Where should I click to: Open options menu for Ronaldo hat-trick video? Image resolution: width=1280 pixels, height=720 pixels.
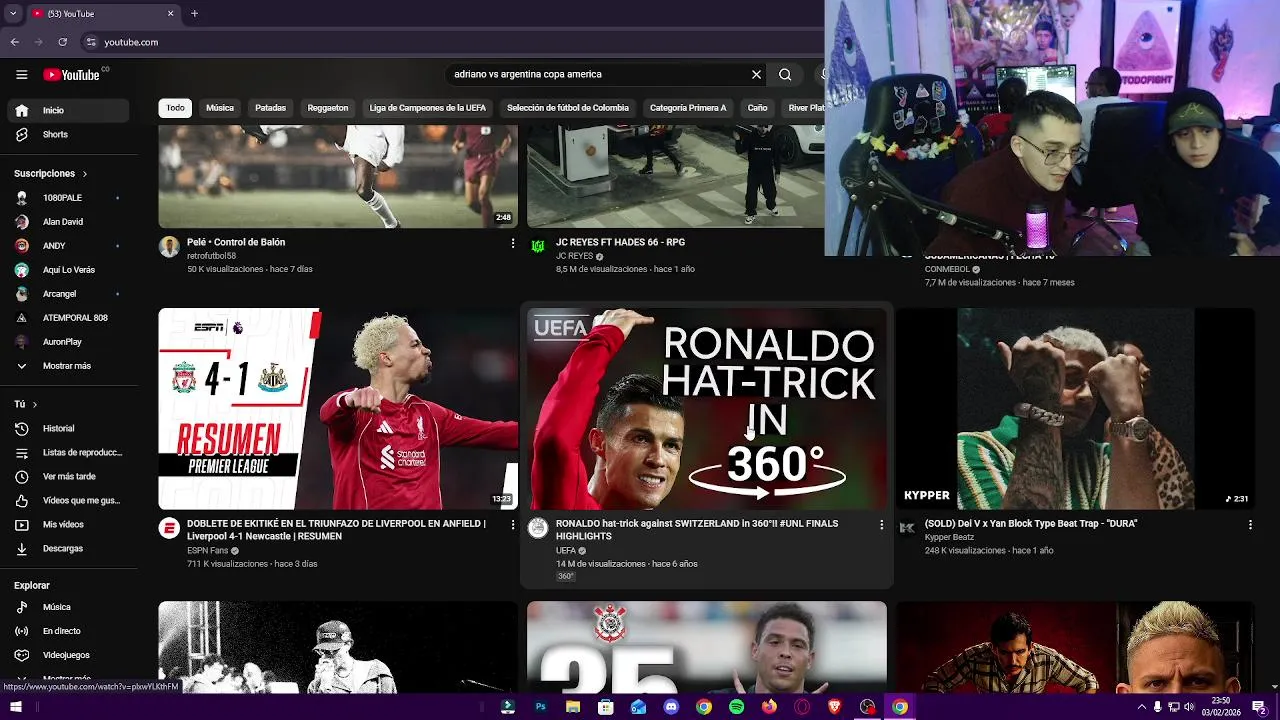click(881, 524)
